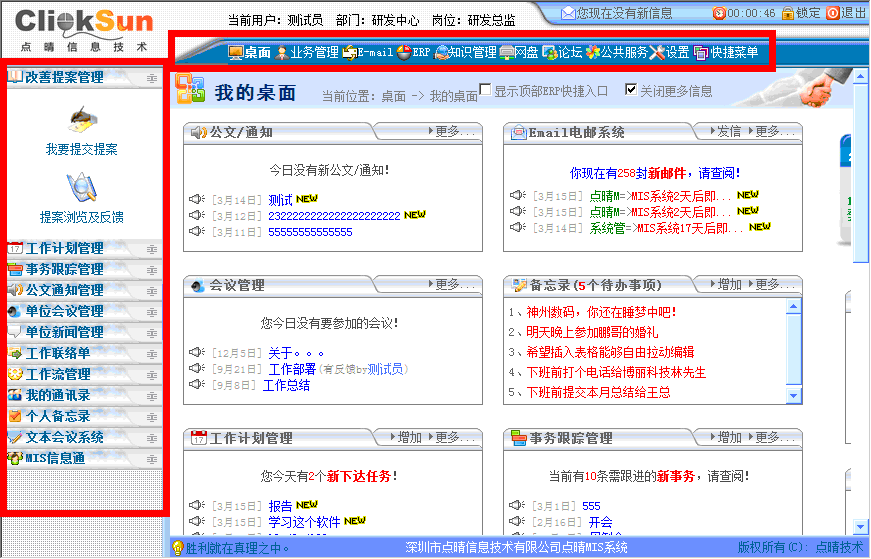Click the 退出 logout icon
871x559 pixels.
(x=833, y=13)
